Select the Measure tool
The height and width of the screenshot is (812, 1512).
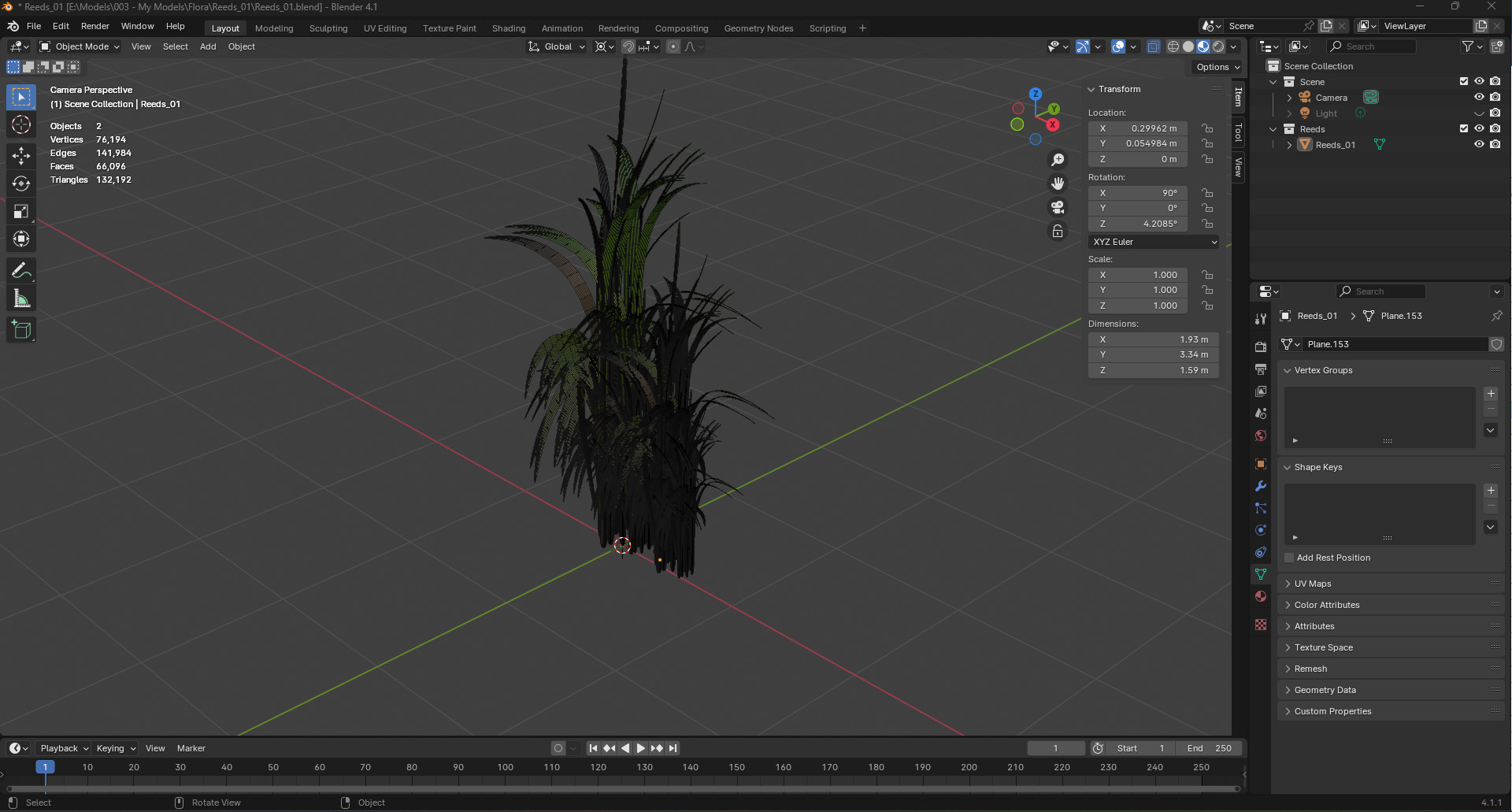[x=21, y=298]
